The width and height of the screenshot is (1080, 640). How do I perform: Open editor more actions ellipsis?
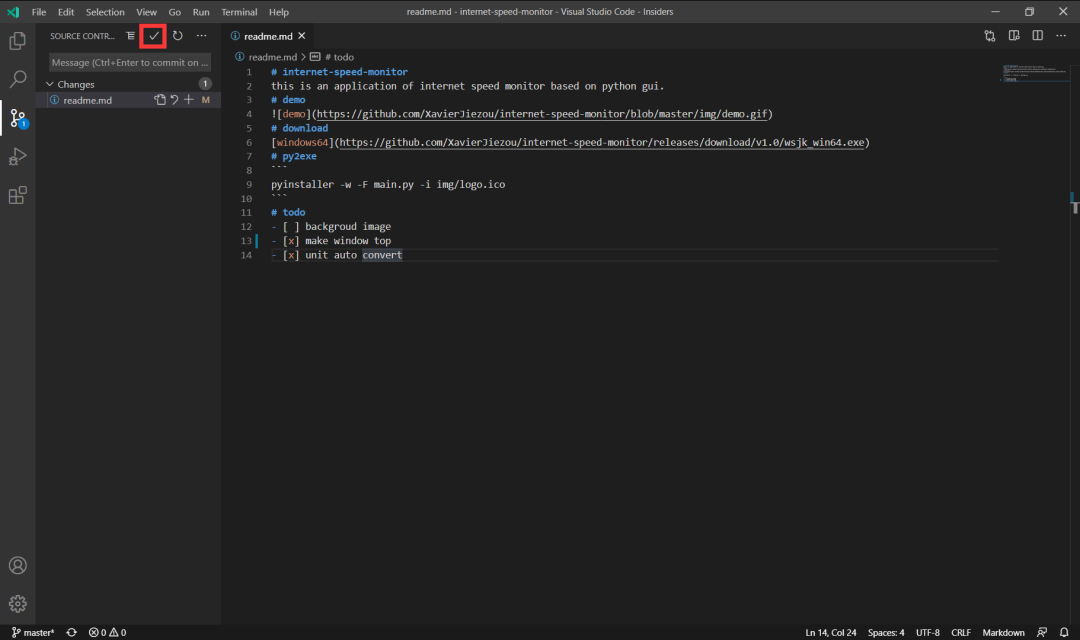[x=1061, y=36]
